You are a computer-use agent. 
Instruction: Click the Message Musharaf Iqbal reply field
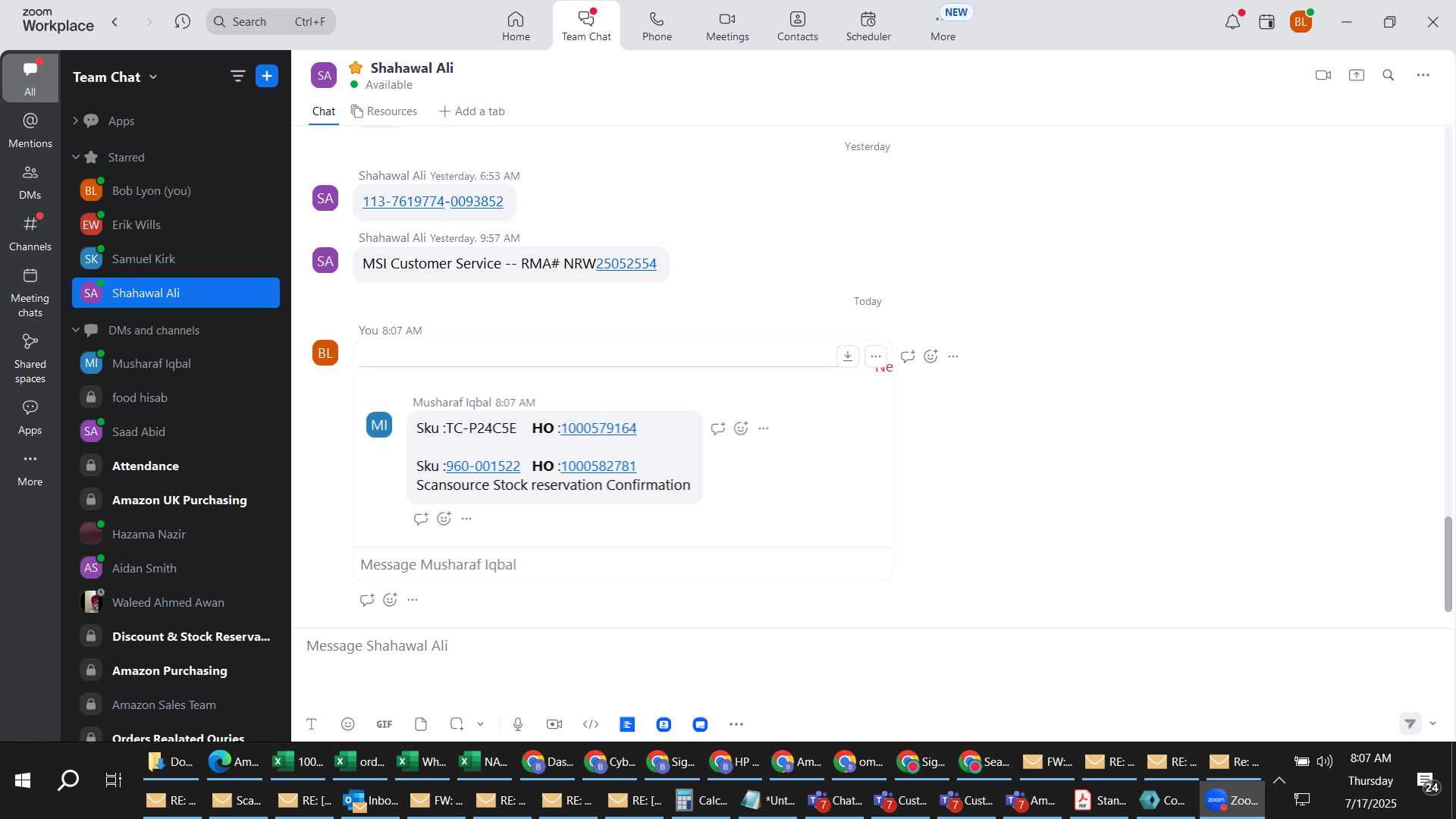623,565
